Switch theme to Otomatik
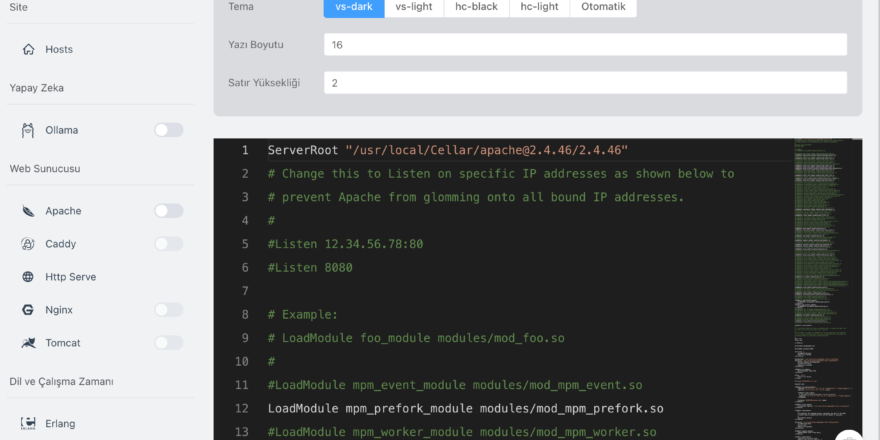The height and width of the screenshot is (440, 880). coord(603,7)
